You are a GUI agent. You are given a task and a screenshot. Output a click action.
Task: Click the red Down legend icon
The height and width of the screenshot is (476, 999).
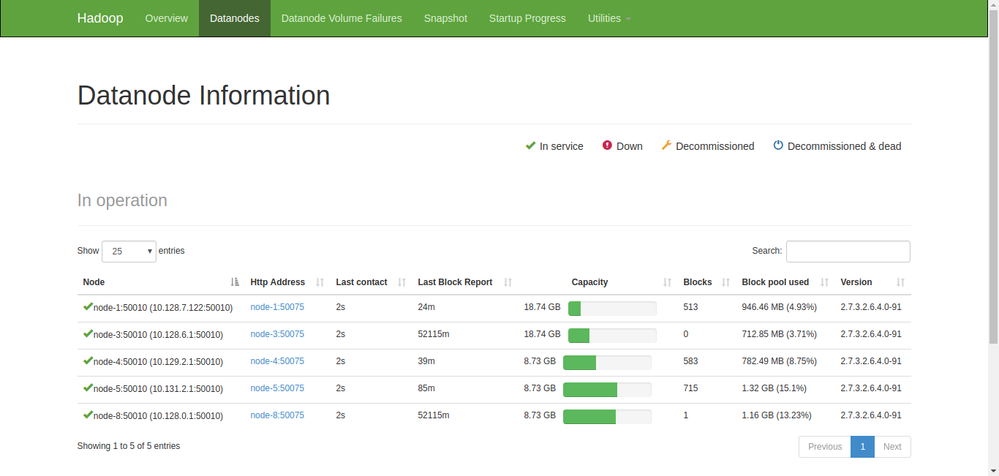pyautogui.click(x=607, y=146)
